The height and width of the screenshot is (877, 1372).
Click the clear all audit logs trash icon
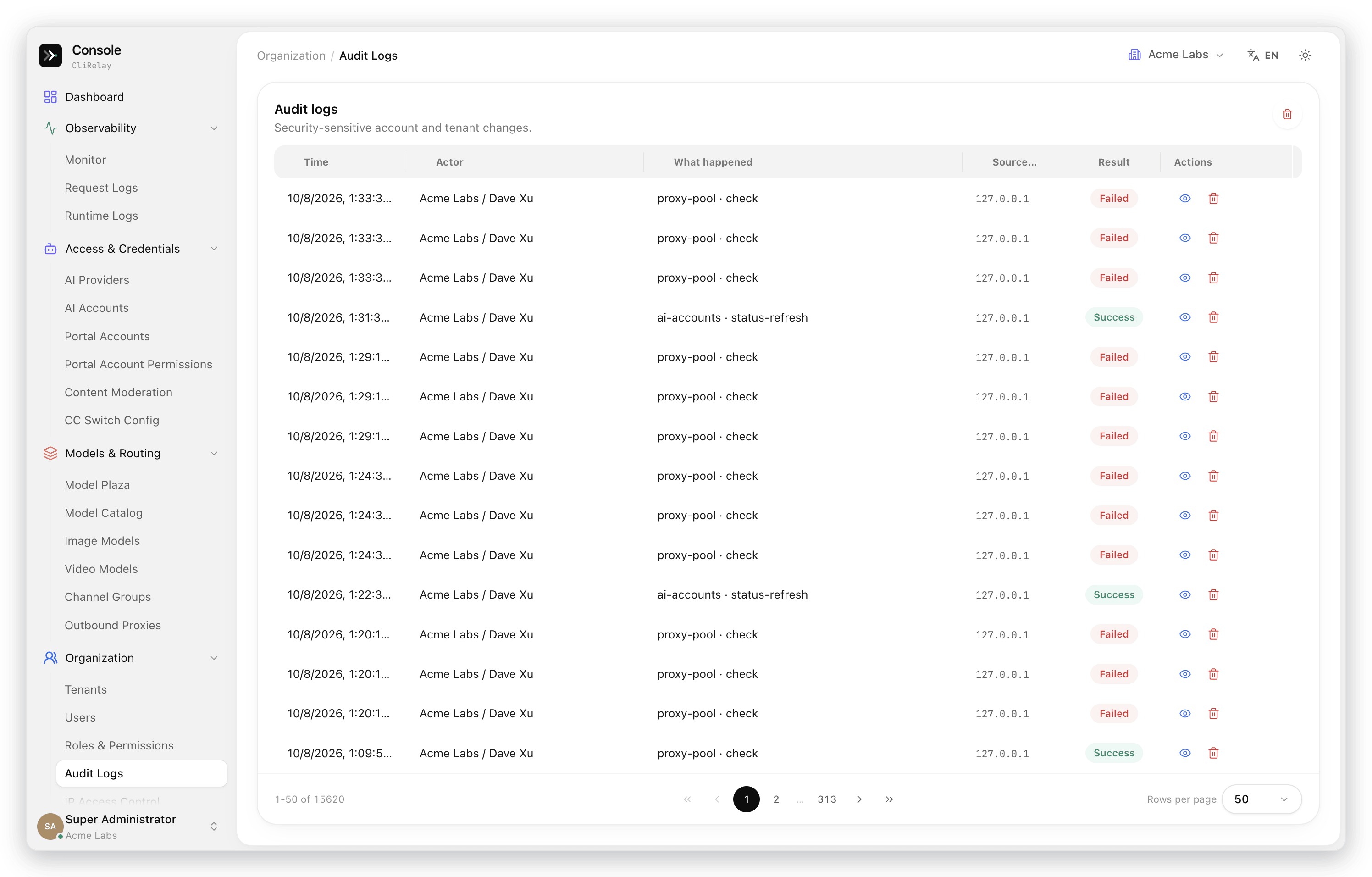pyautogui.click(x=1288, y=115)
